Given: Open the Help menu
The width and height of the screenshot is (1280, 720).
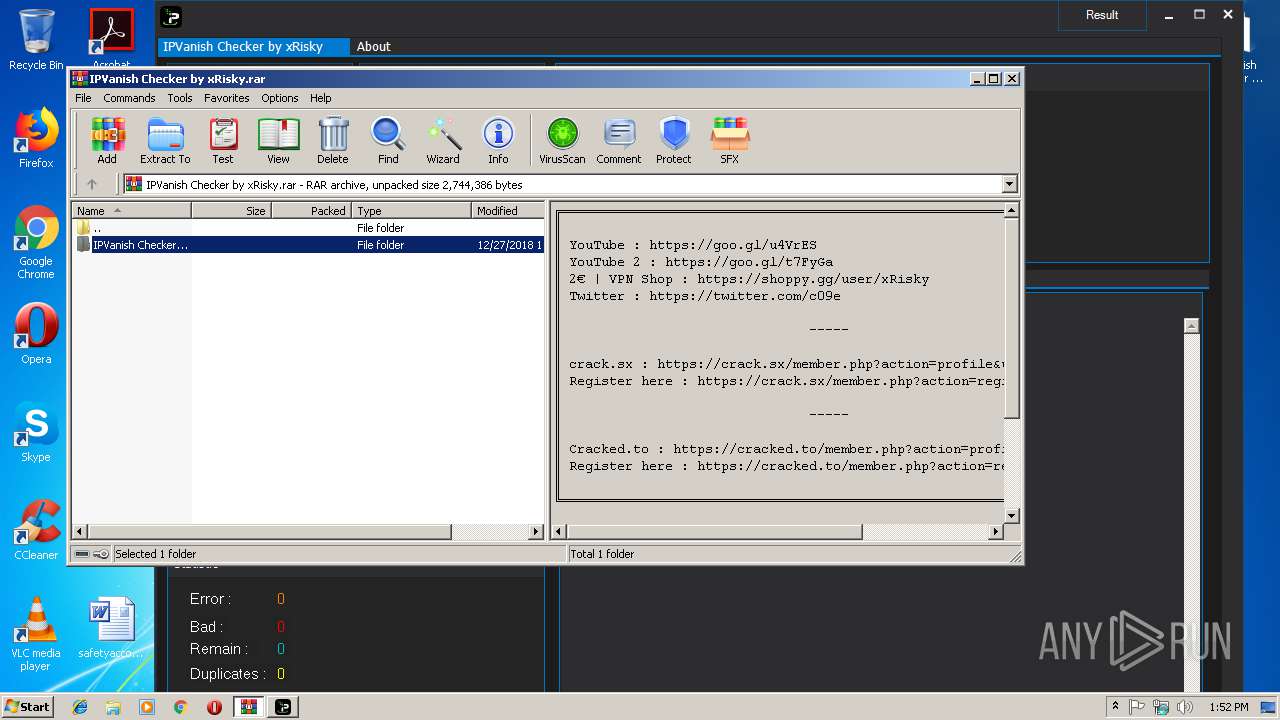Looking at the screenshot, I should [x=320, y=98].
